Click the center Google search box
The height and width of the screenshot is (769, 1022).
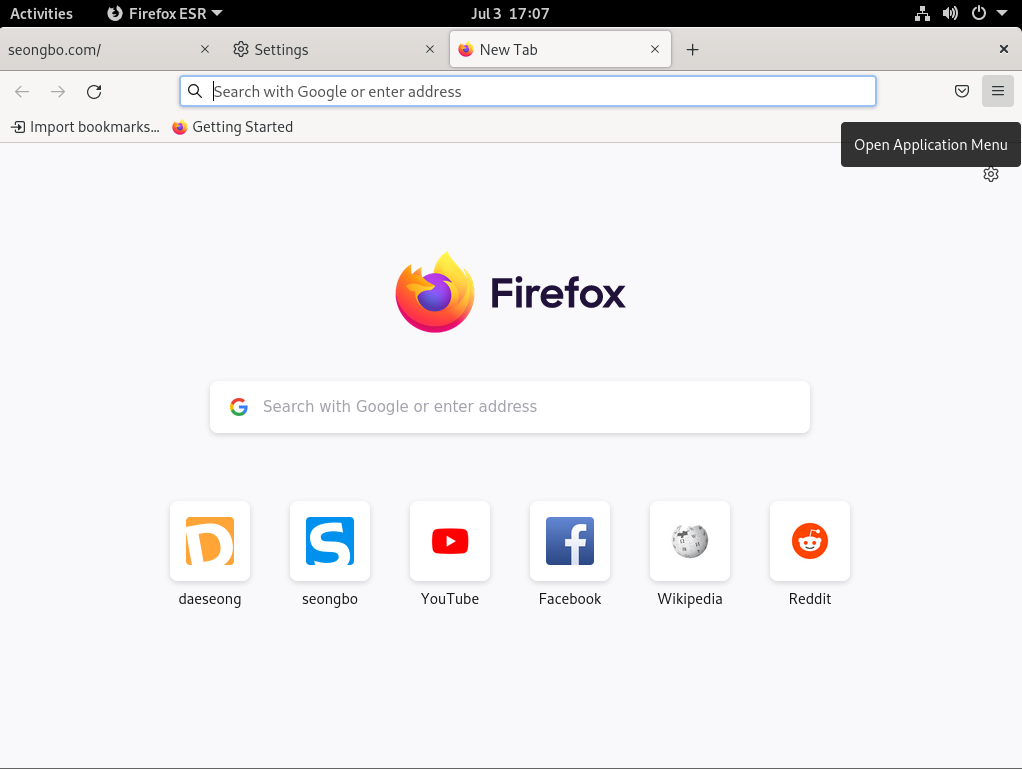click(510, 407)
